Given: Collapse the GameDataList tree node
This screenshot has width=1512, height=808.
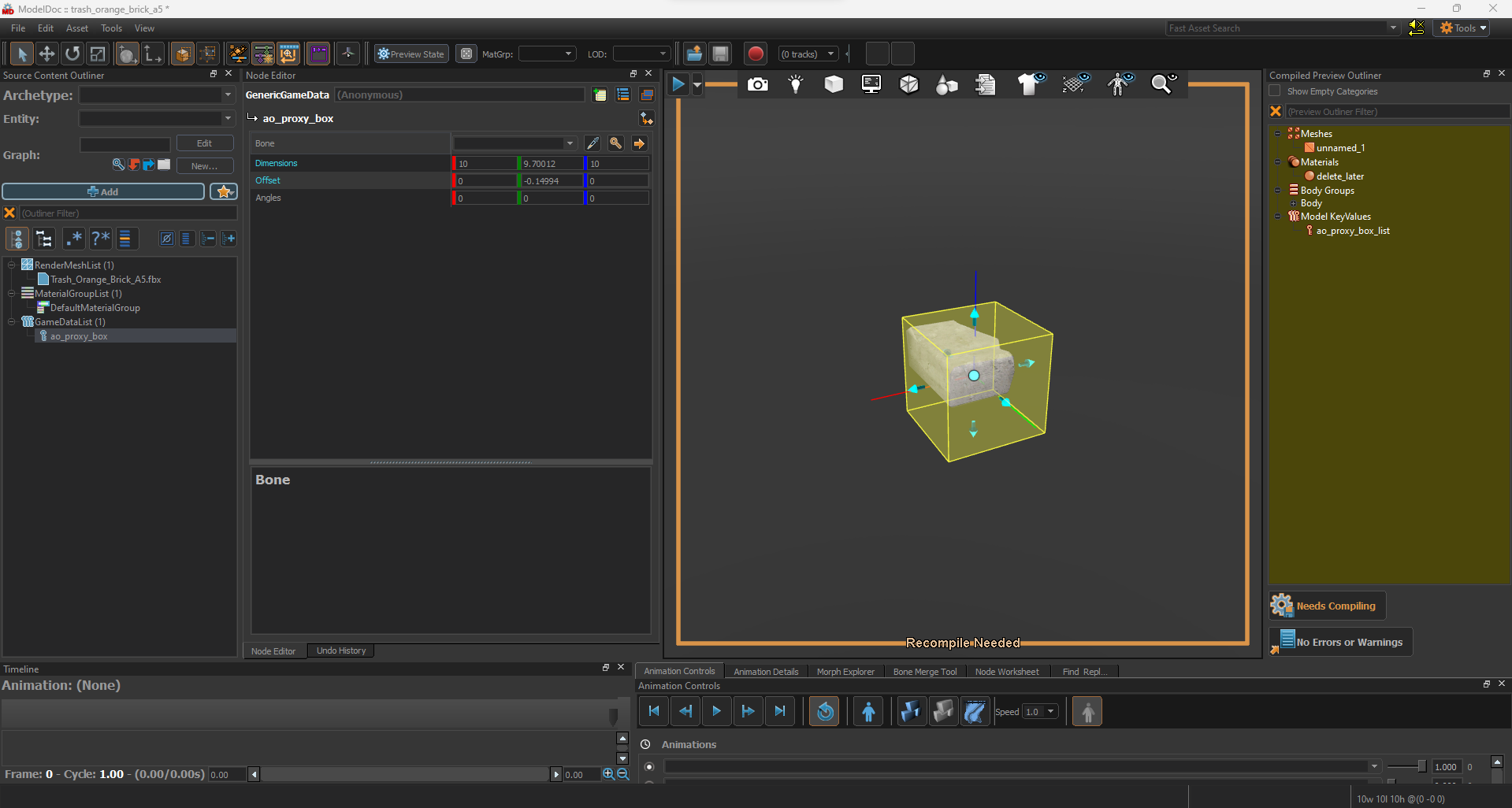Looking at the screenshot, I should point(12,322).
